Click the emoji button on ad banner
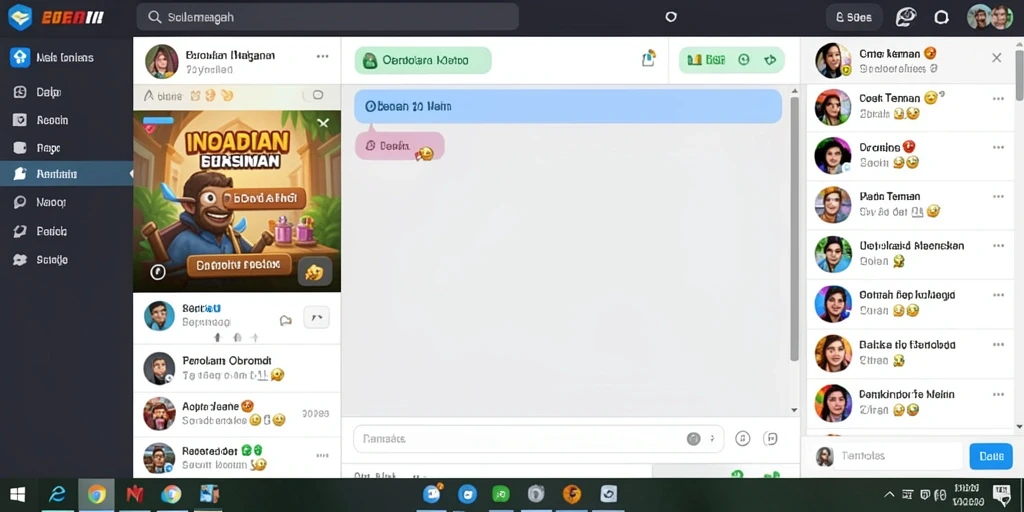1024x512 pixels. [315, 272]
